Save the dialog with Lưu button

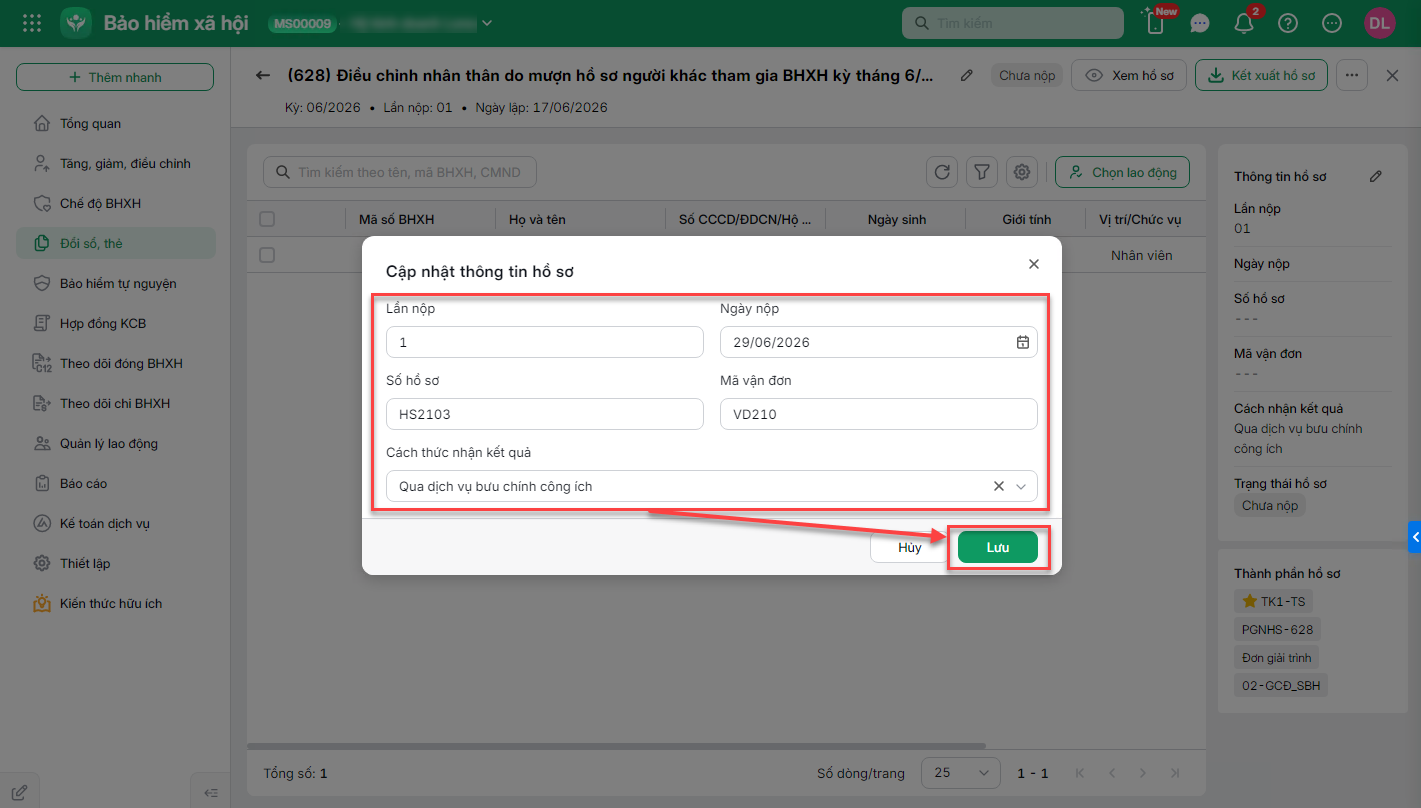tap(998, 547)
